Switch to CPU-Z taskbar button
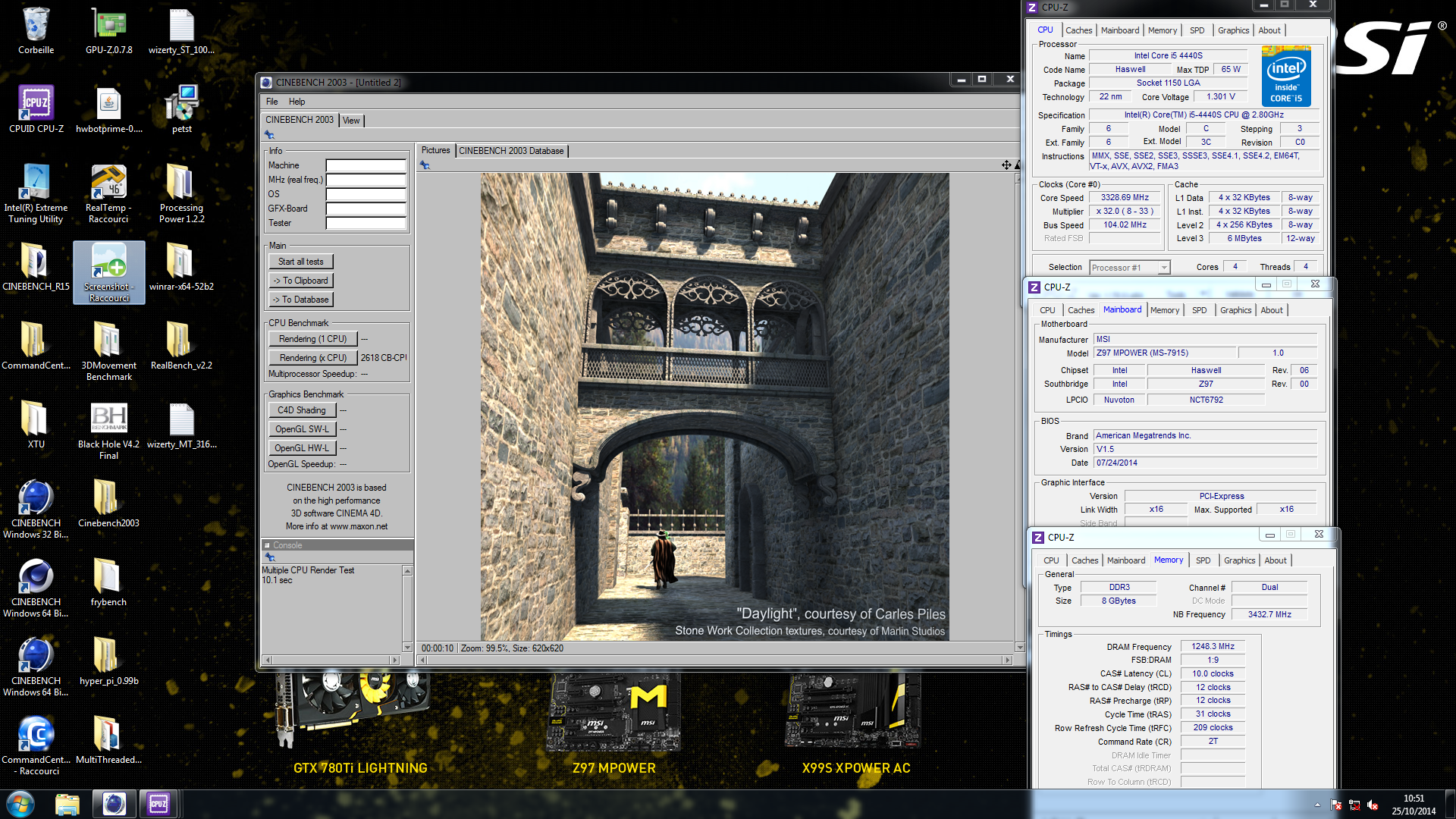 pos(158,804)
